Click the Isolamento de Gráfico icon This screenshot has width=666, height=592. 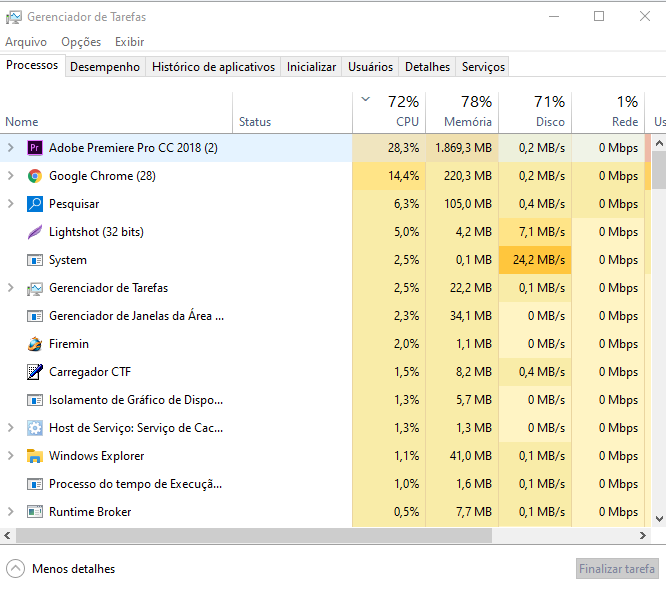pyautogui.click(x=35, y=400)
